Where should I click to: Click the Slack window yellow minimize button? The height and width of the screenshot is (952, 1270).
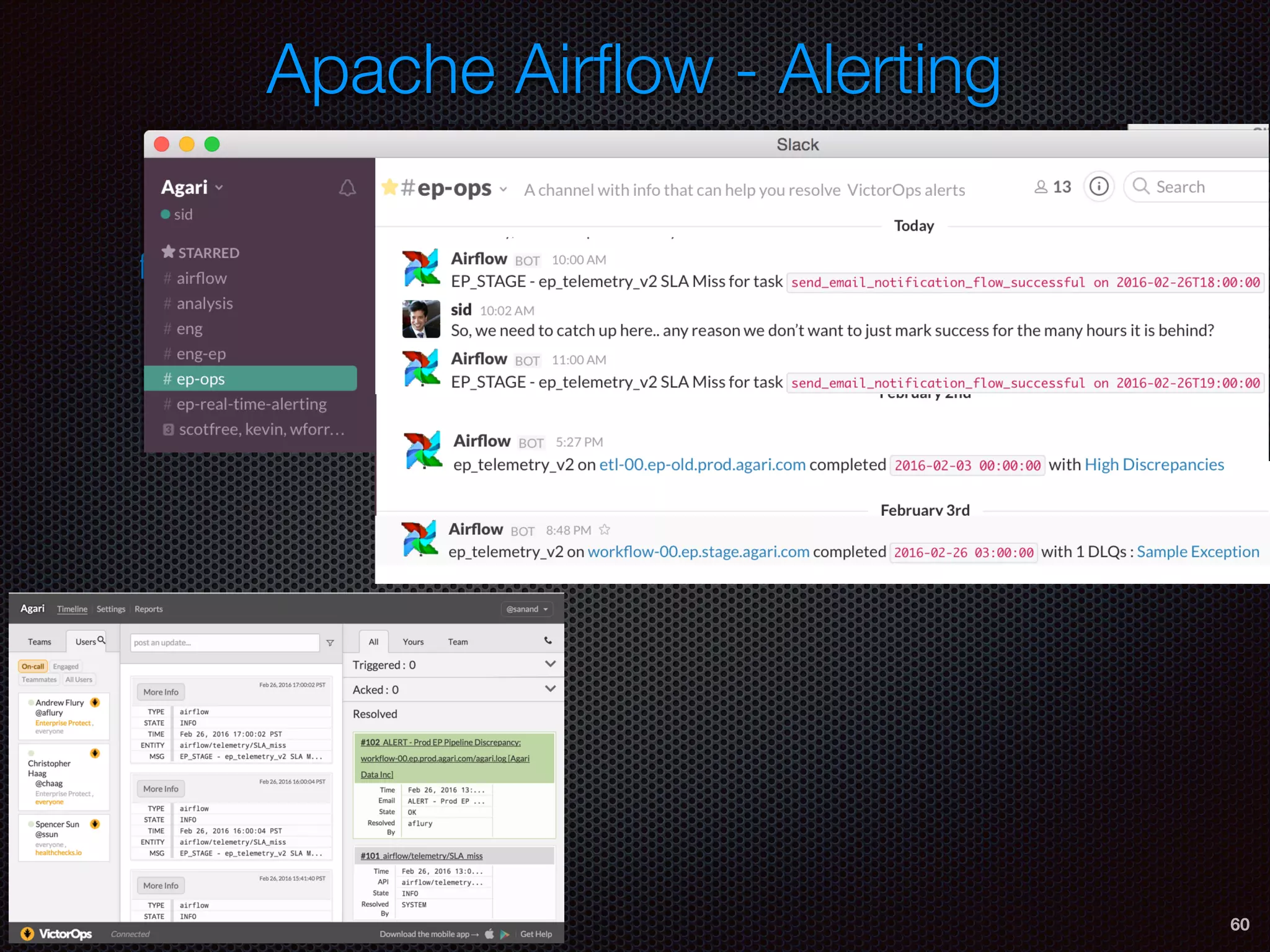click(x=187, y=144)
